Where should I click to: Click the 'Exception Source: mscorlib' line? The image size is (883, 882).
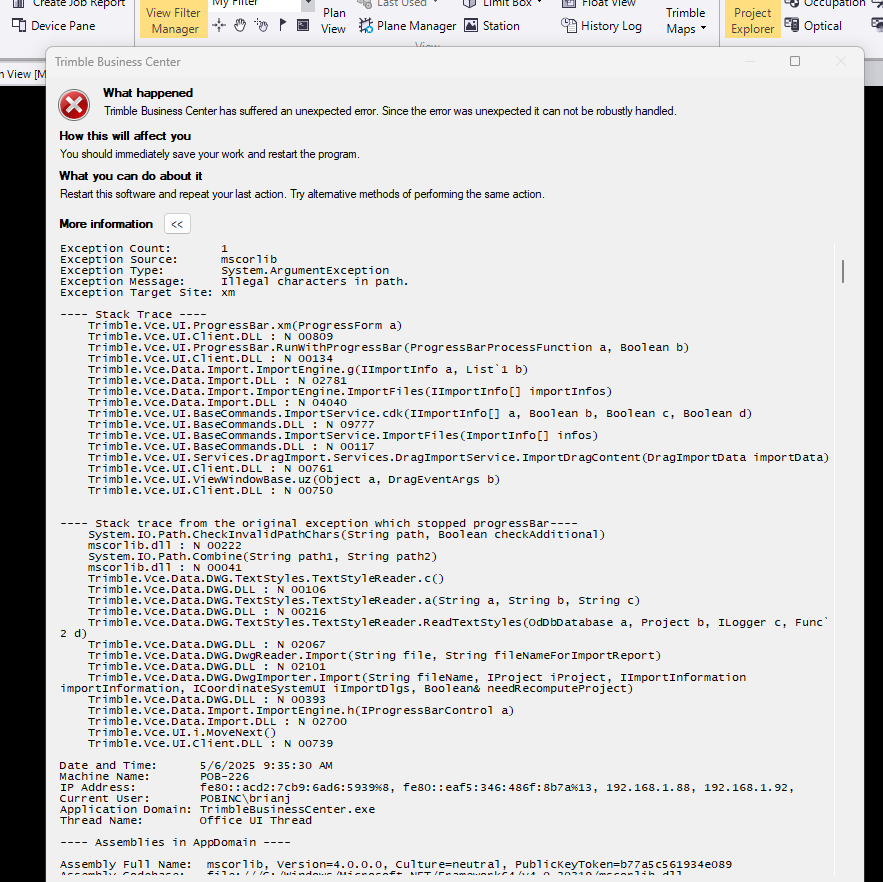pyautogui.click(x=168, y=260)
